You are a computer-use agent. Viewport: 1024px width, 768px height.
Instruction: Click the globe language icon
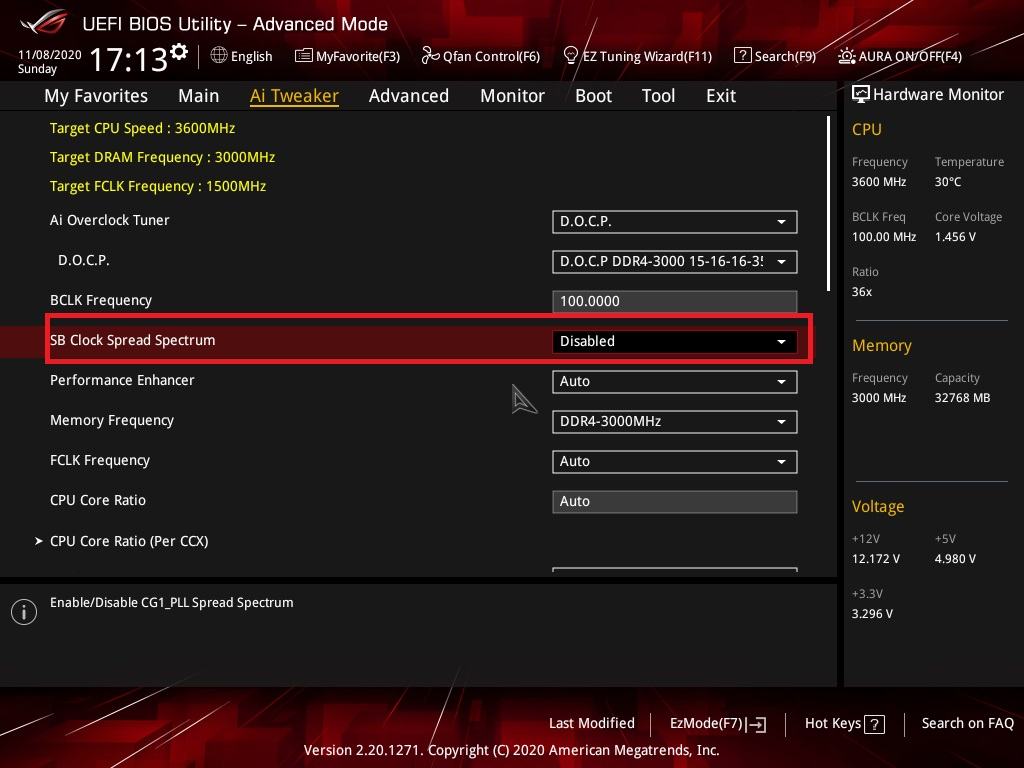(219, 56)
